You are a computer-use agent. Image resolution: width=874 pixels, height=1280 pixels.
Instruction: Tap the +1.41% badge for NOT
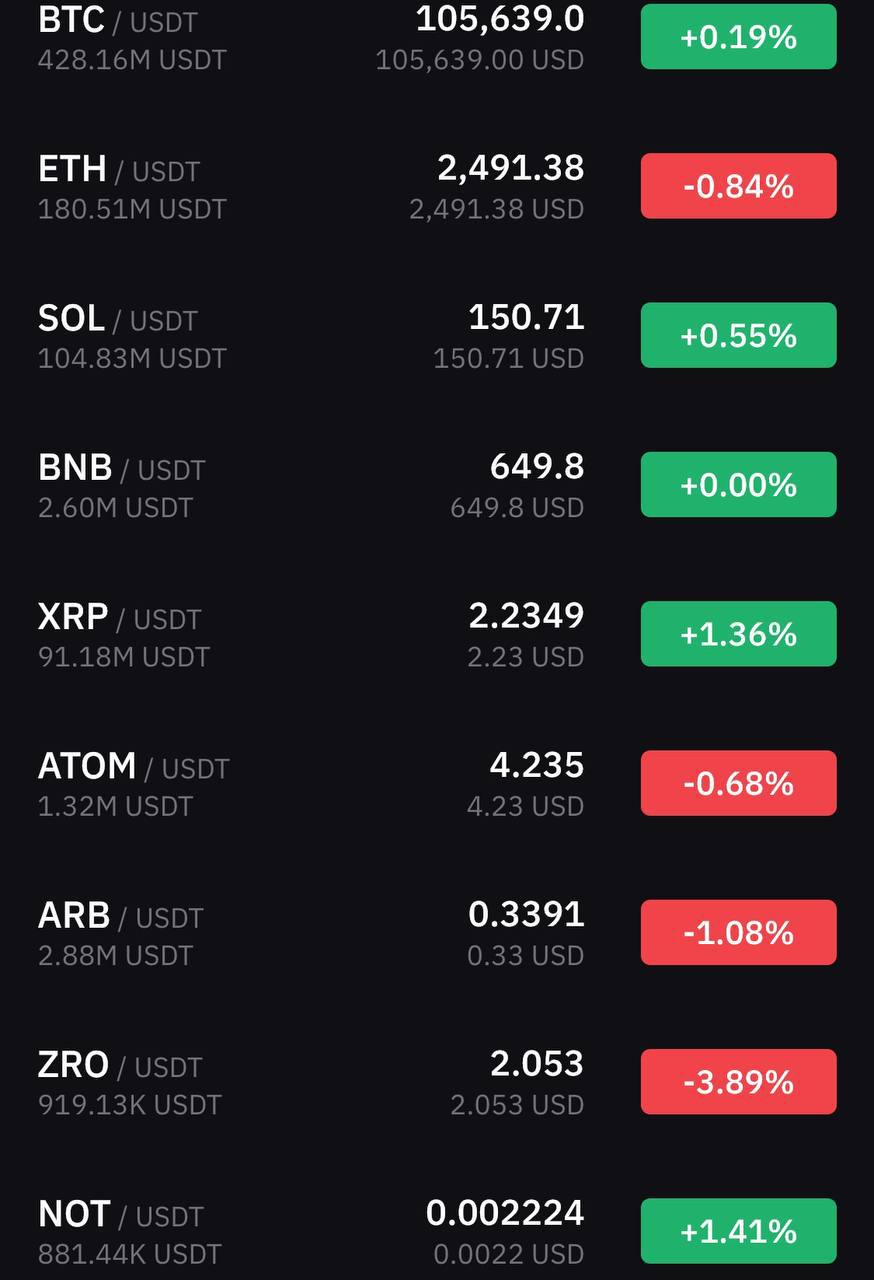click(x=738, y=1231)
